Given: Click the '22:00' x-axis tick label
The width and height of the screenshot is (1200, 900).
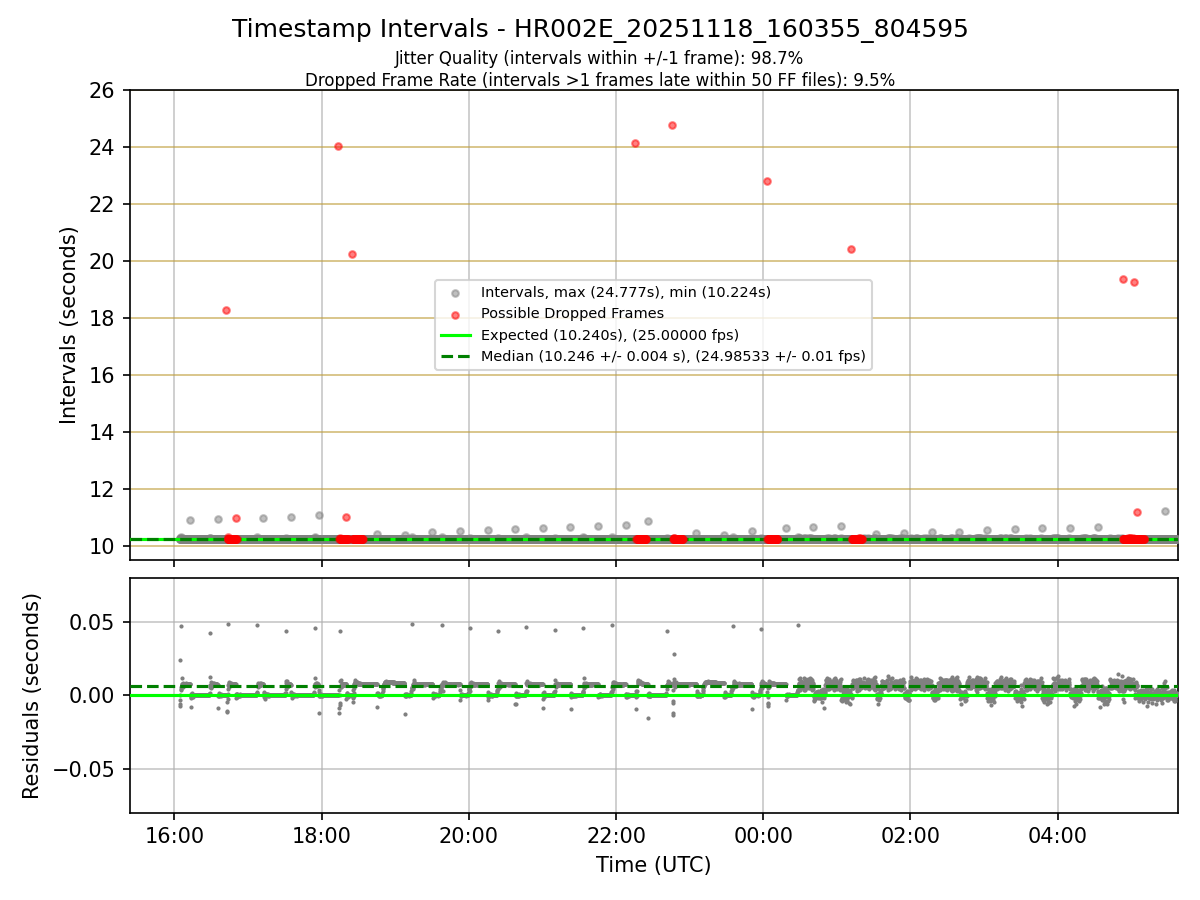Looking at the screenshot, I should click(616, 836).
